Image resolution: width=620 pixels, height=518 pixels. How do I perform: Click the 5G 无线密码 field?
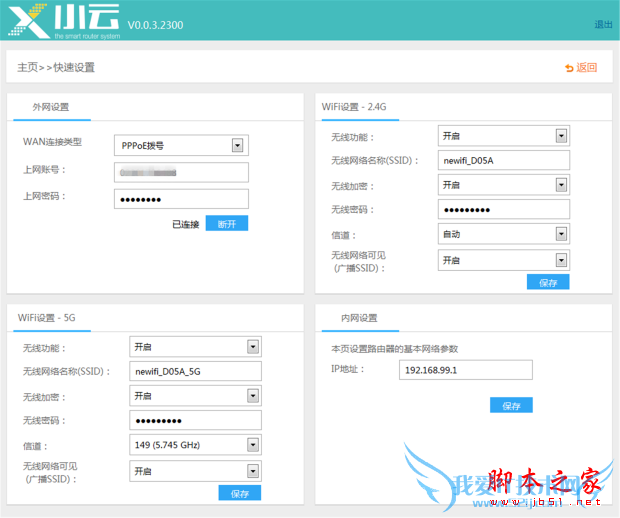pyautogui.click(x=195, y=420)
